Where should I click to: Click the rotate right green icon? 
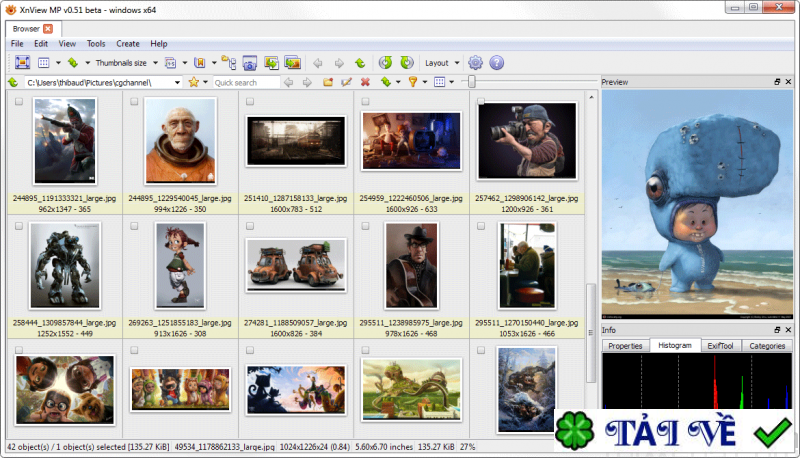[406, 62]
